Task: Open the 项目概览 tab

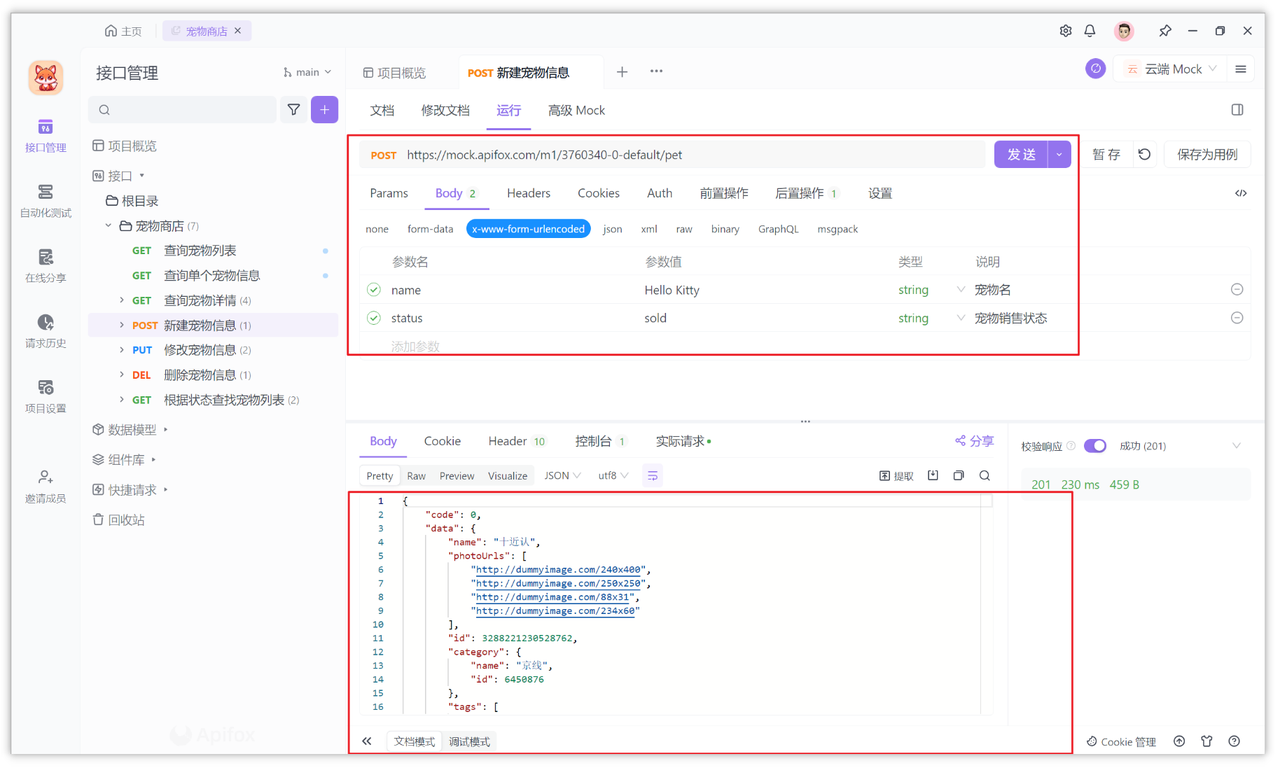Action: (394, 73)
